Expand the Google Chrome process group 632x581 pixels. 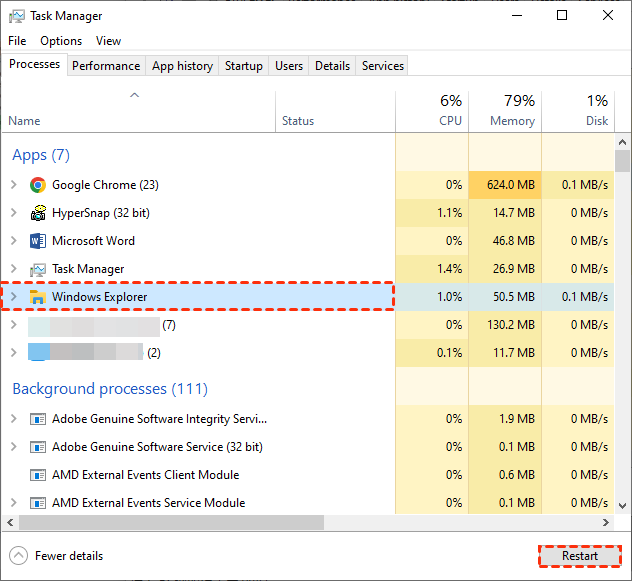pos(13,185)
